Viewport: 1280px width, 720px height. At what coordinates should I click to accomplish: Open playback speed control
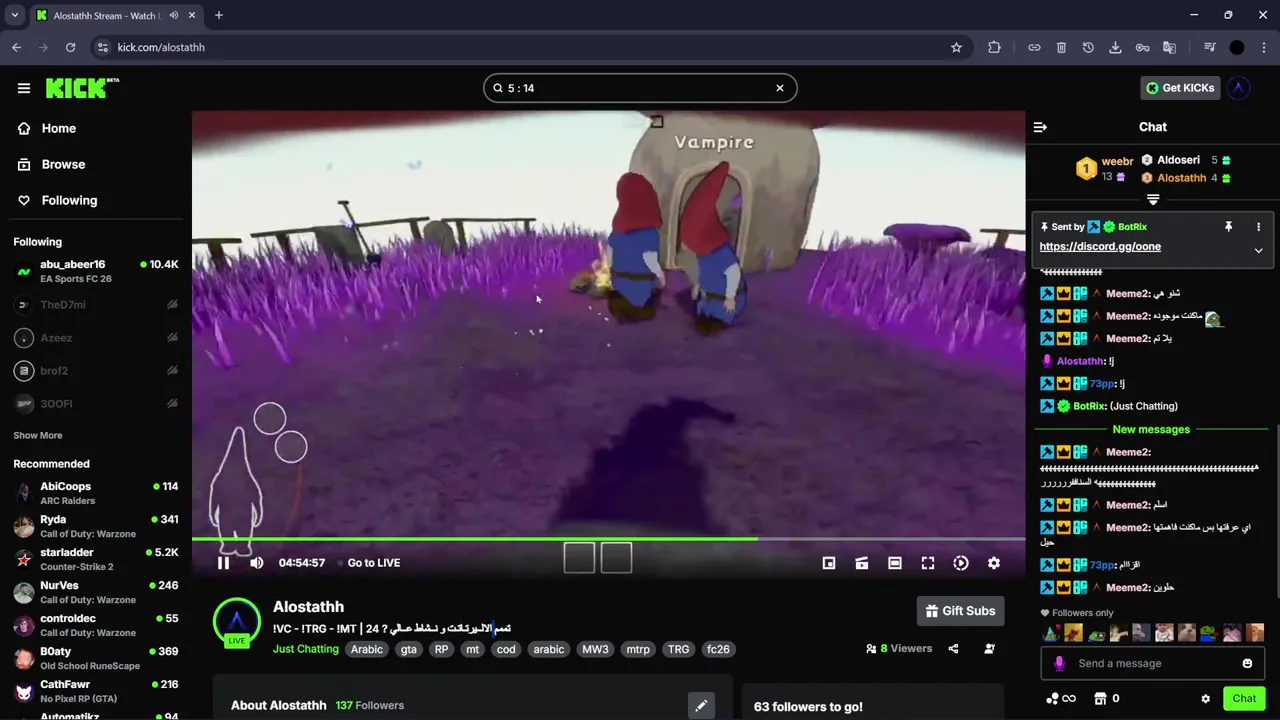click(961, 563)
